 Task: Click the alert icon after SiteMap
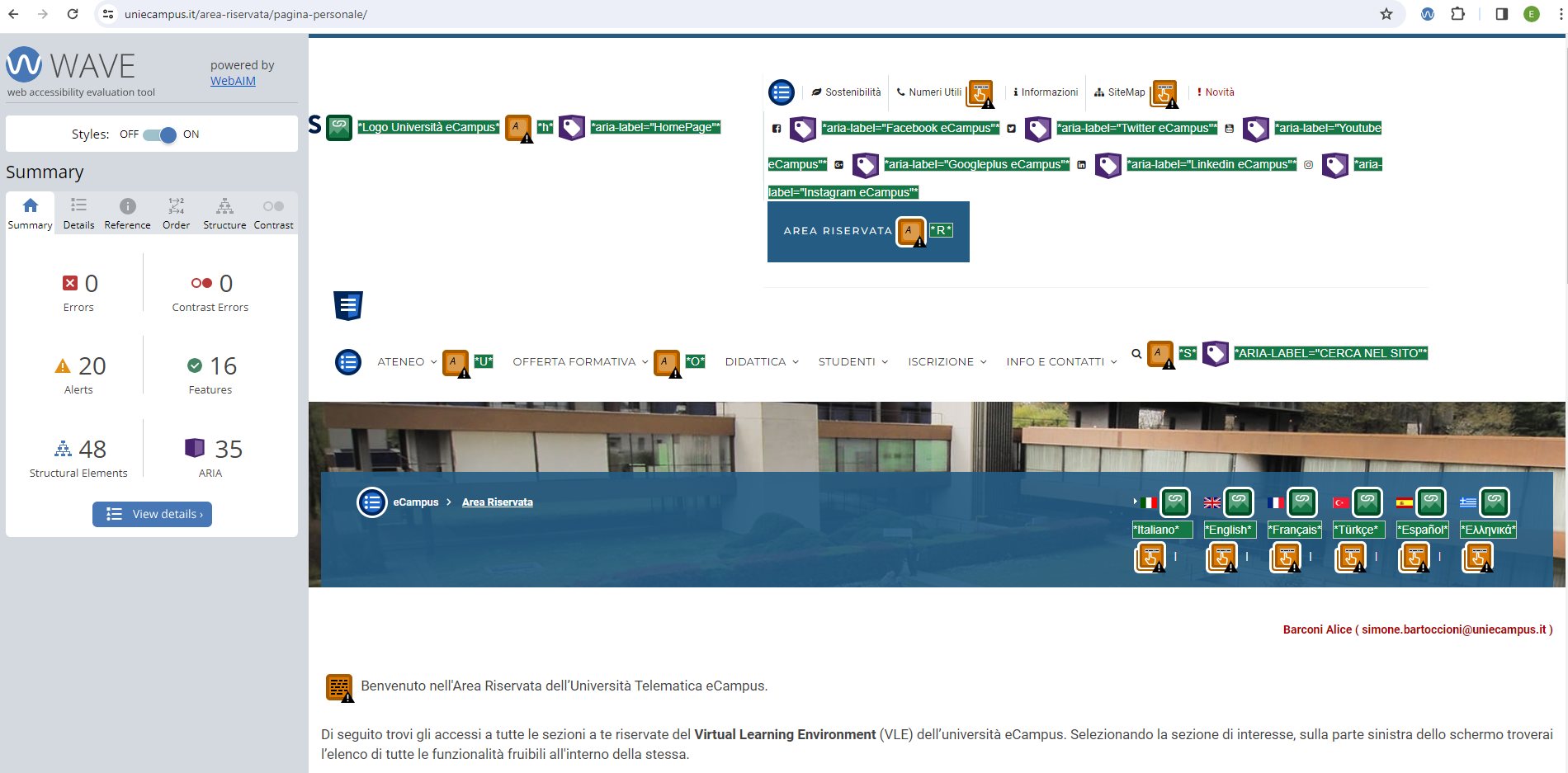click(x=1164, y=94)
